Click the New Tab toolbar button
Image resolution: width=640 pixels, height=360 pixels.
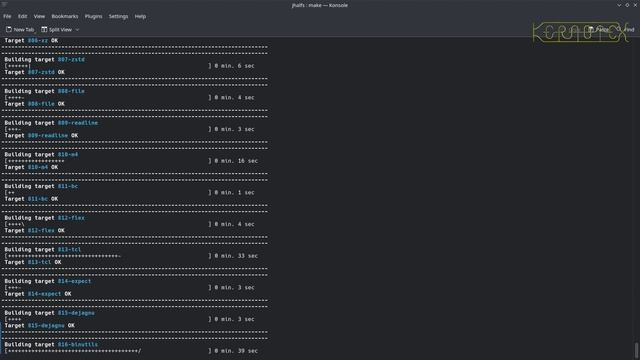point(20,29)
